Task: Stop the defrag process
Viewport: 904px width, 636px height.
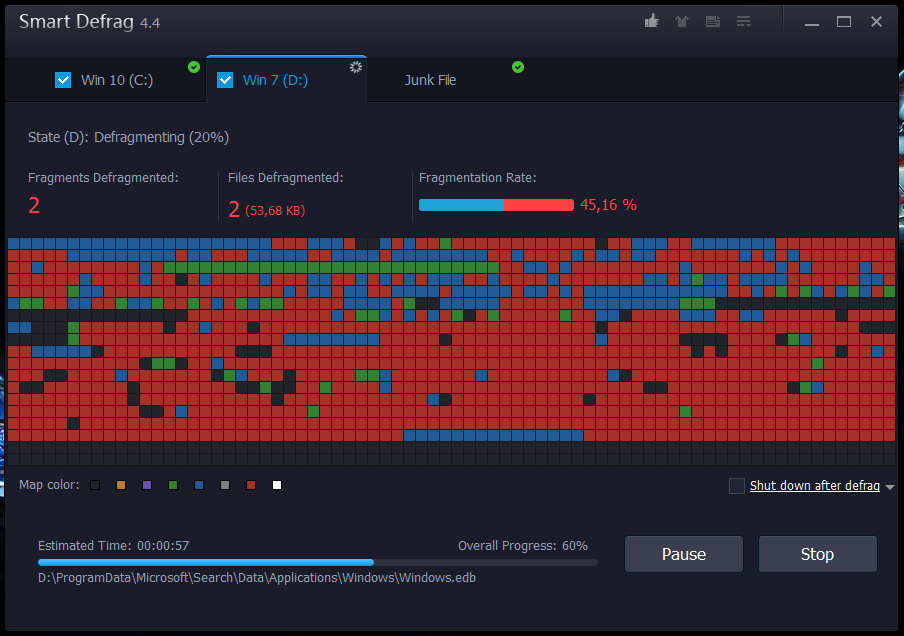Action: 817,554
